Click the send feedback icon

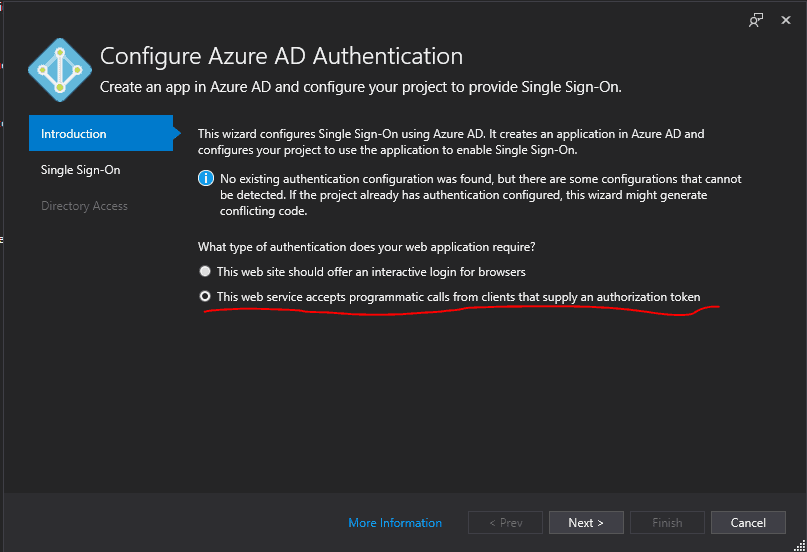coord(756,19)
